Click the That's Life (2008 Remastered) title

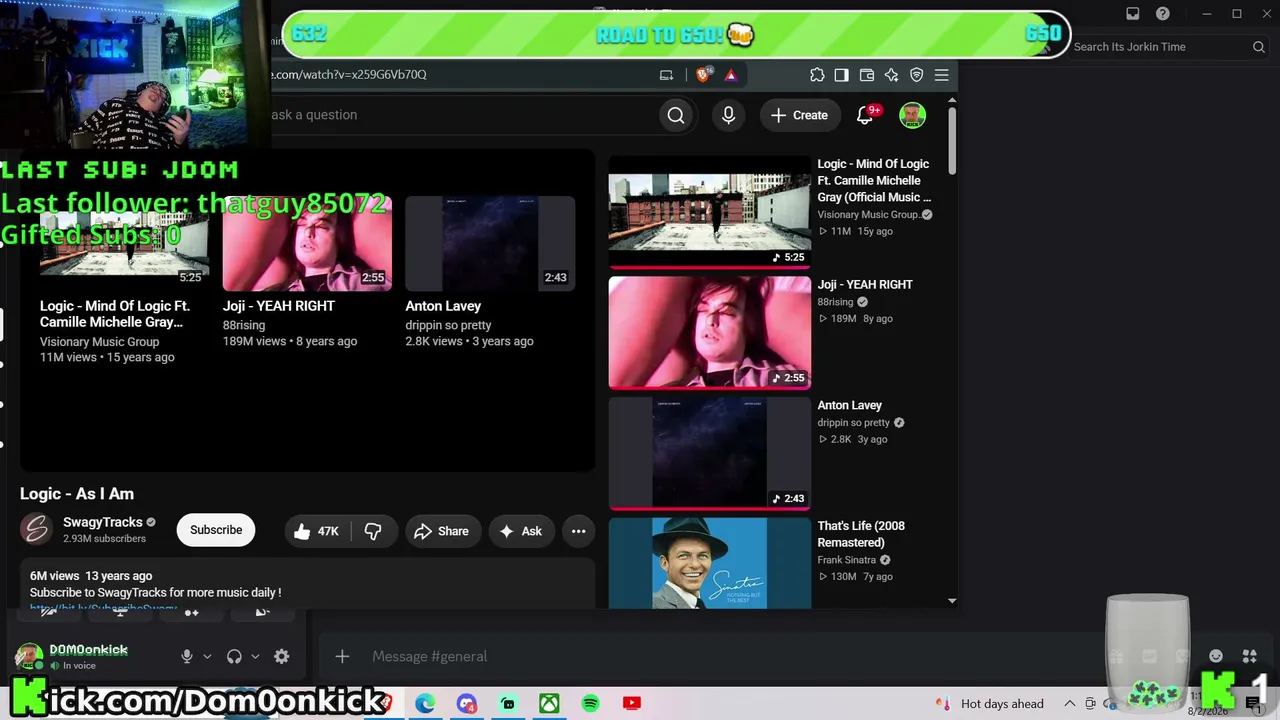pyautogui.click(x=861, y=534)
